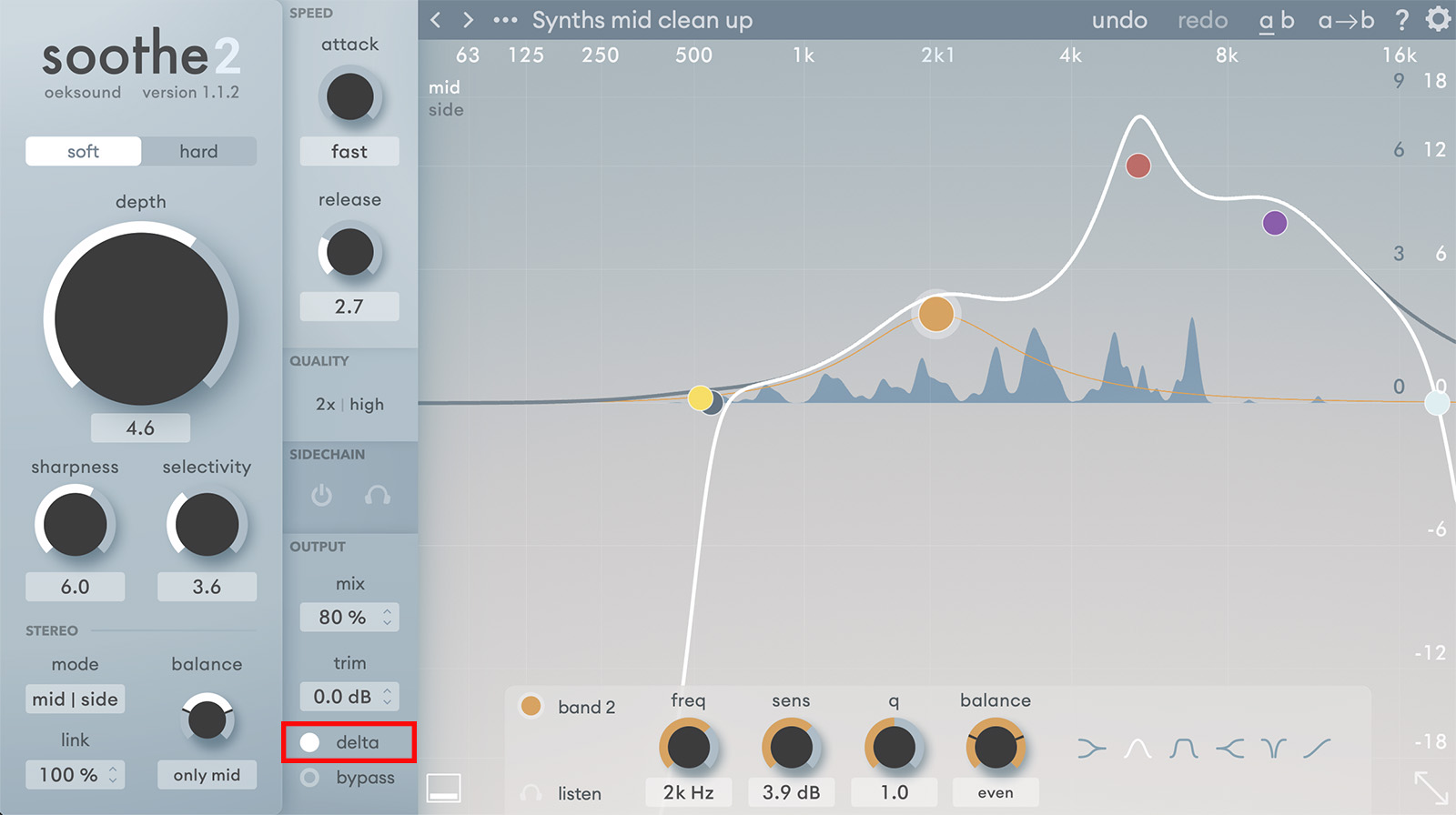
Task: Select bell band shape icon
Action: click(1137, 749)
